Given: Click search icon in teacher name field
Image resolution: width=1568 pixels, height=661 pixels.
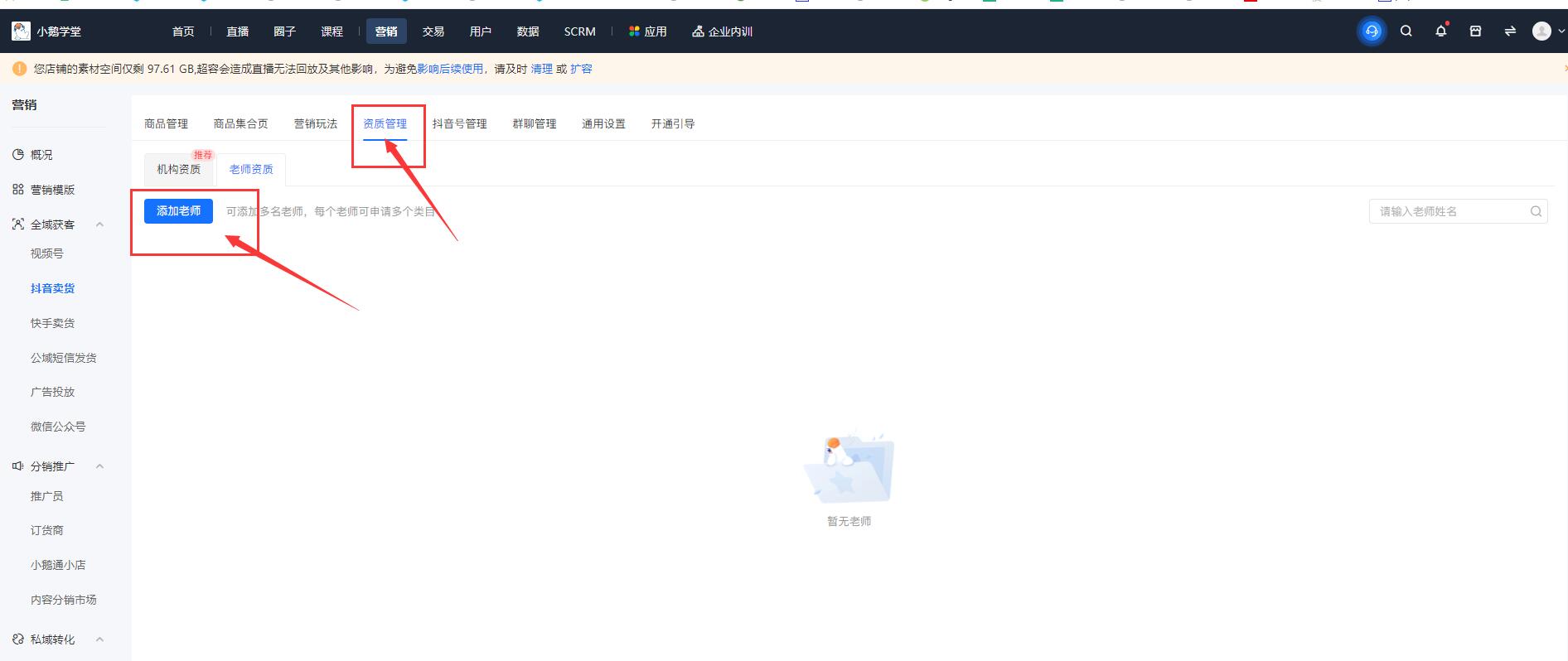Looking at the screenshot, I should point(1536,211).
